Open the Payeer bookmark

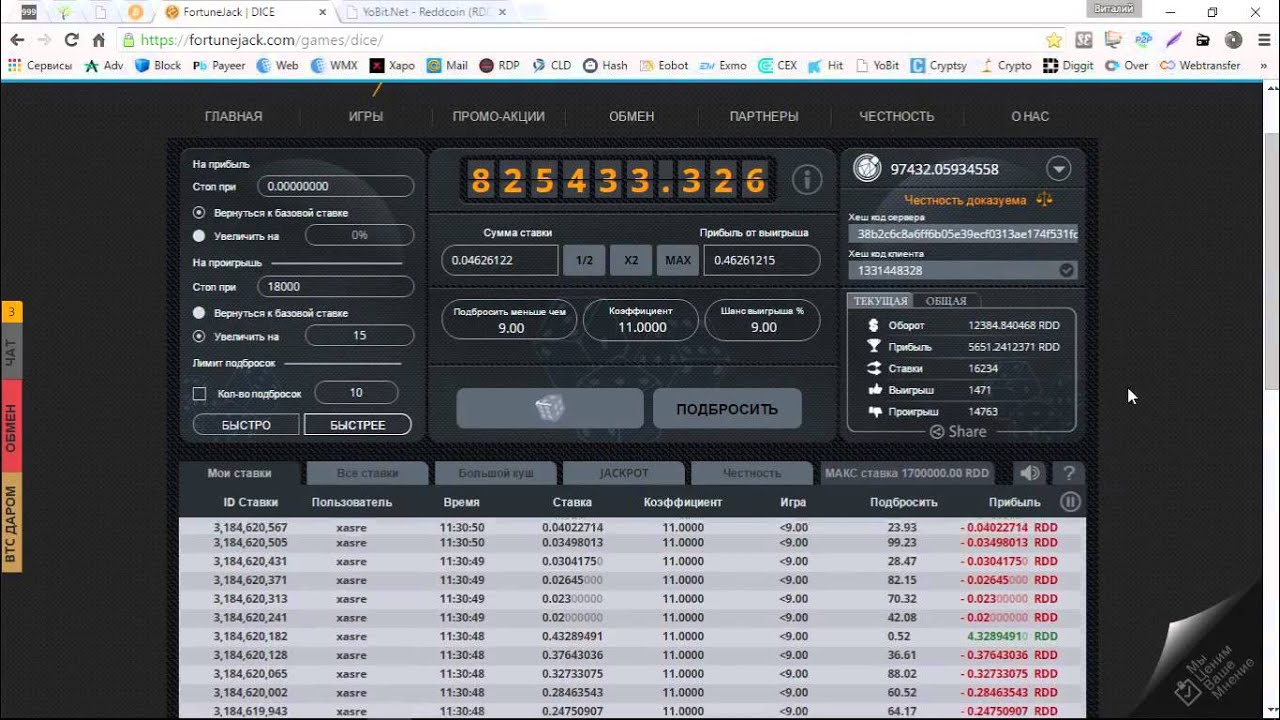point(219,65)
